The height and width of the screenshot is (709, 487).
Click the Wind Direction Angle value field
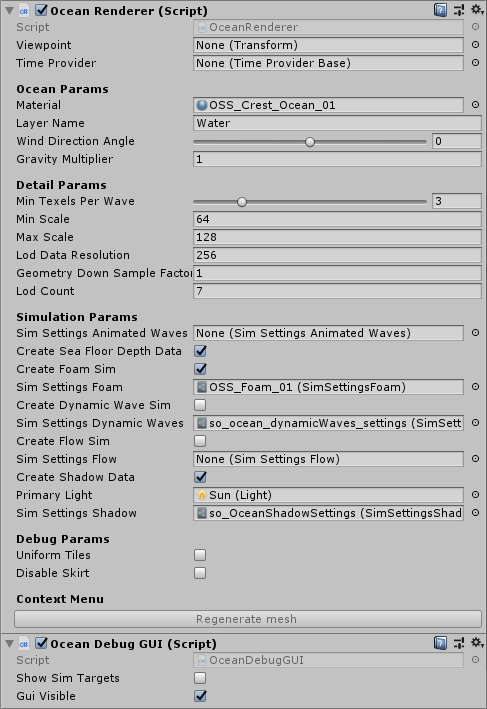click(x=457, y=141)
